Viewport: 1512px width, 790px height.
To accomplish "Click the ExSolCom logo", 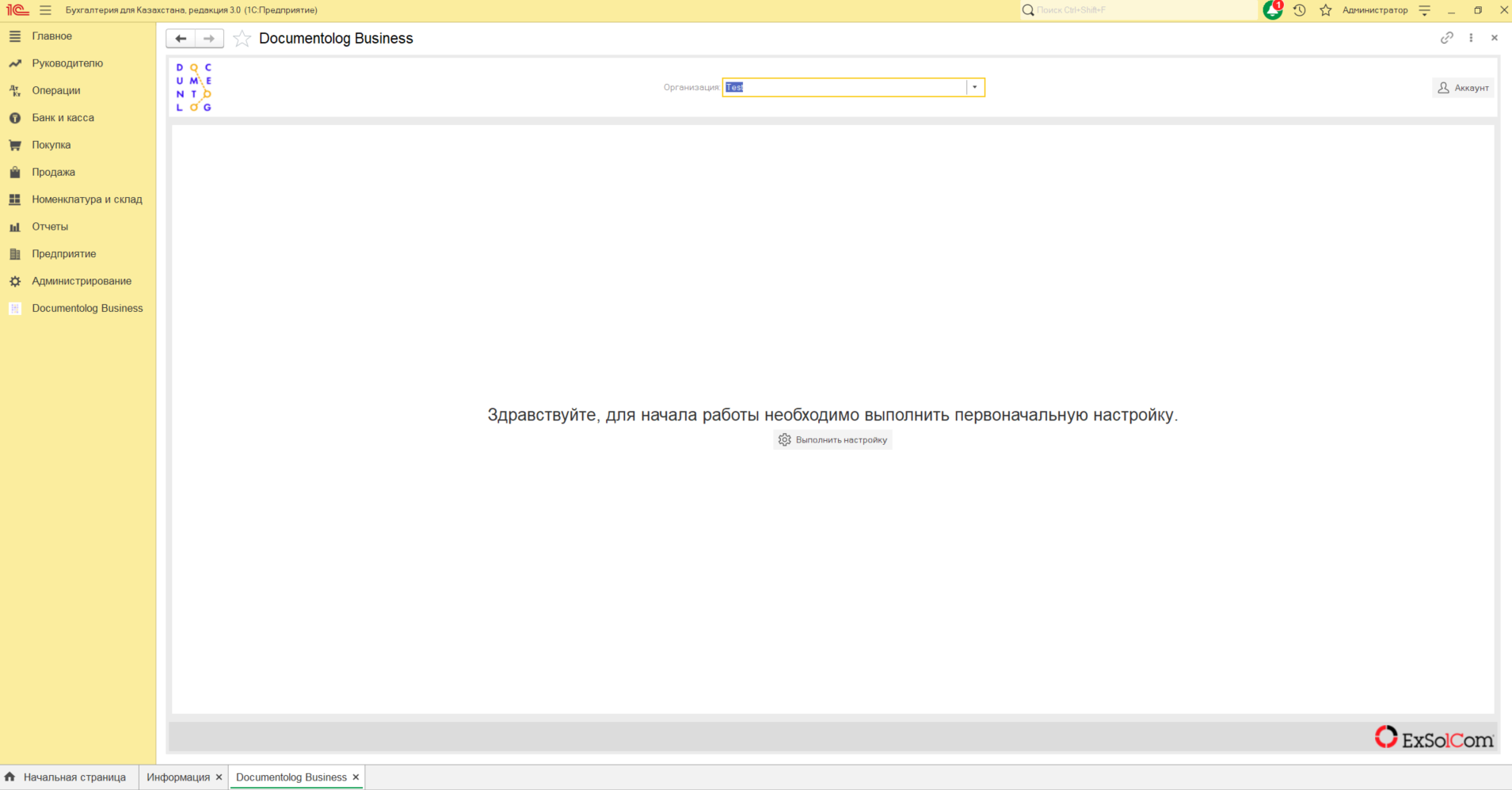I will [x=1434, y=738].
